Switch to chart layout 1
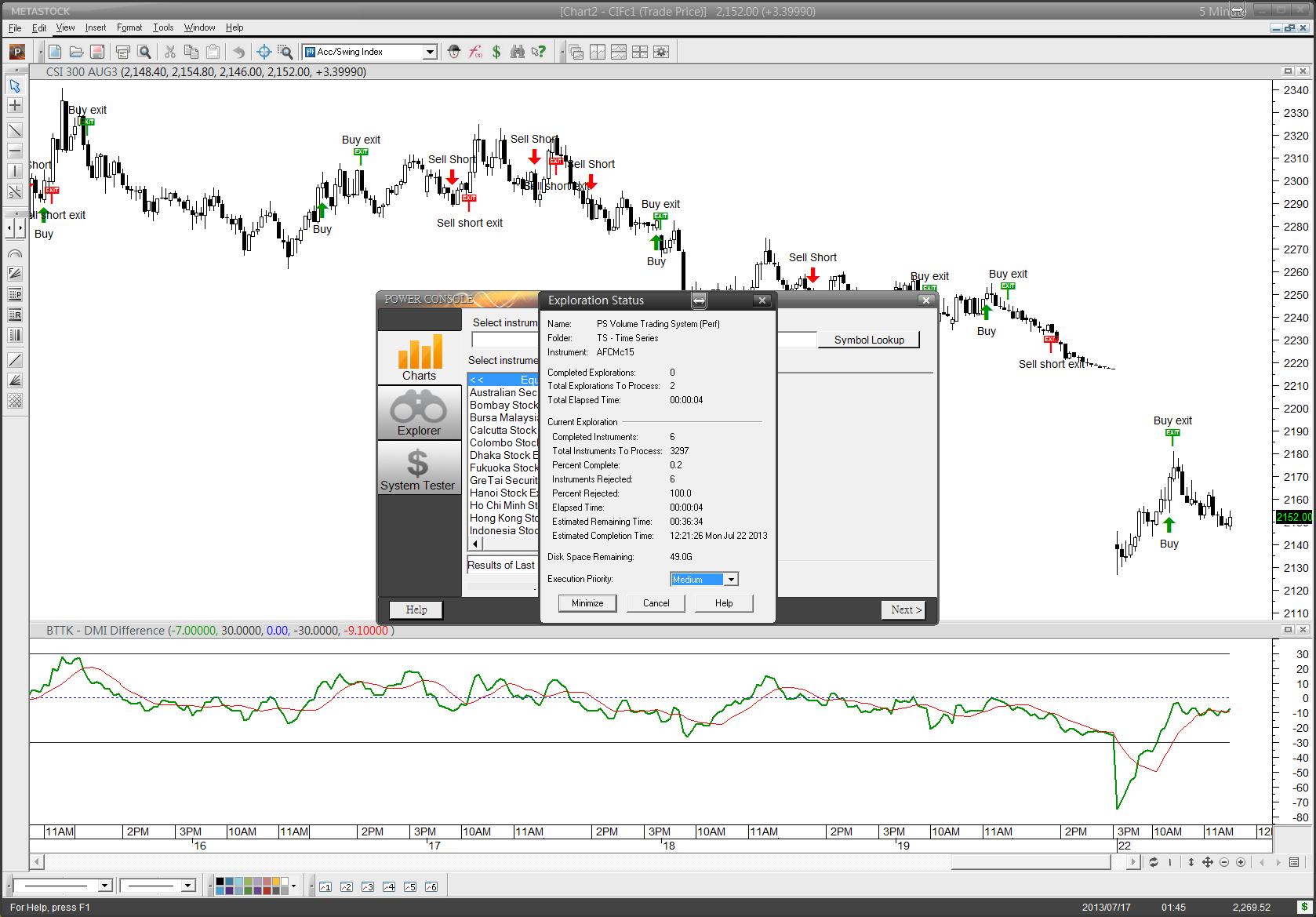Screen dimensions: 1316x917 [x=325, y=886]
